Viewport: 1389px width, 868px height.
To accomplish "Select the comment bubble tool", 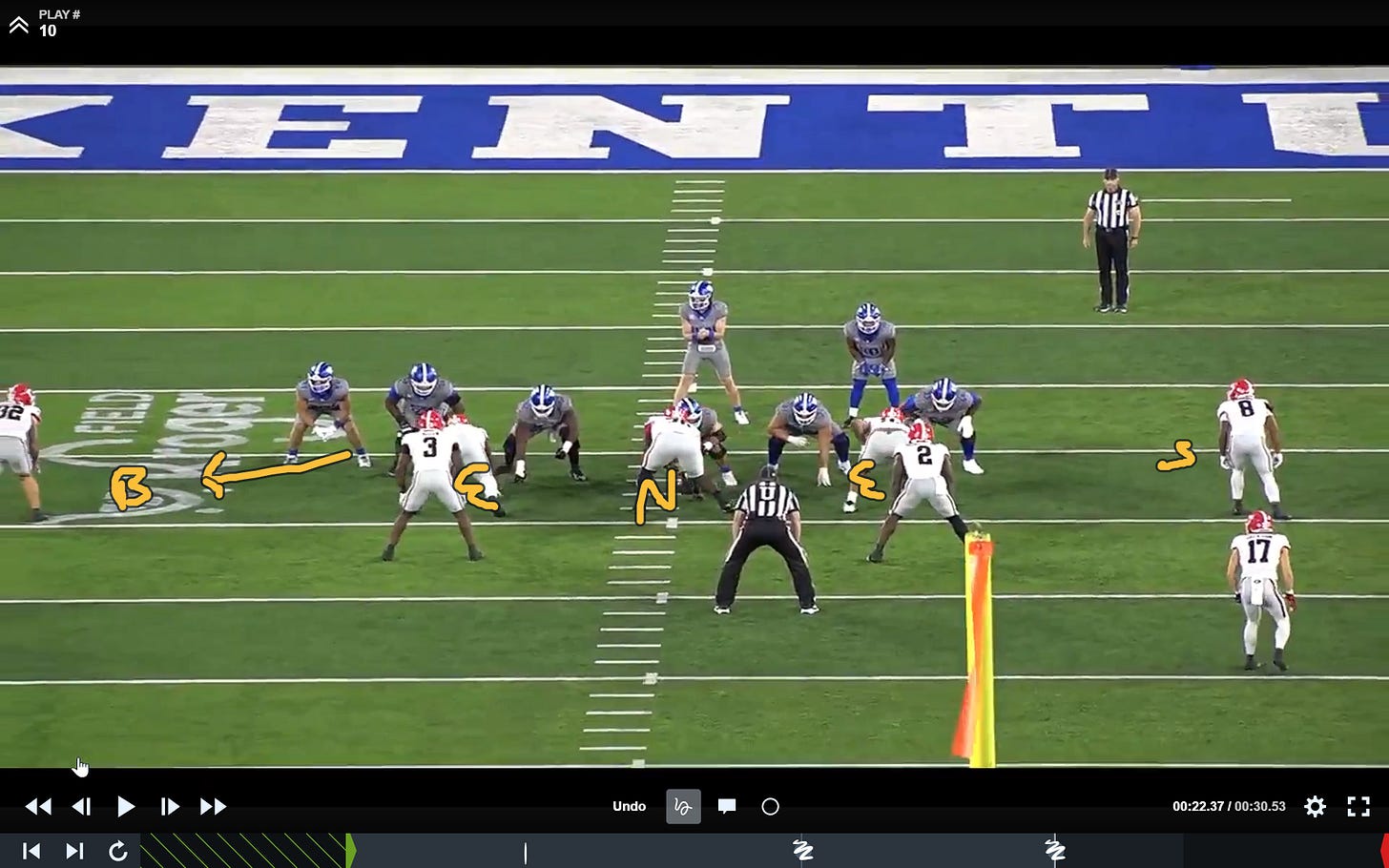I will [727, 807].
